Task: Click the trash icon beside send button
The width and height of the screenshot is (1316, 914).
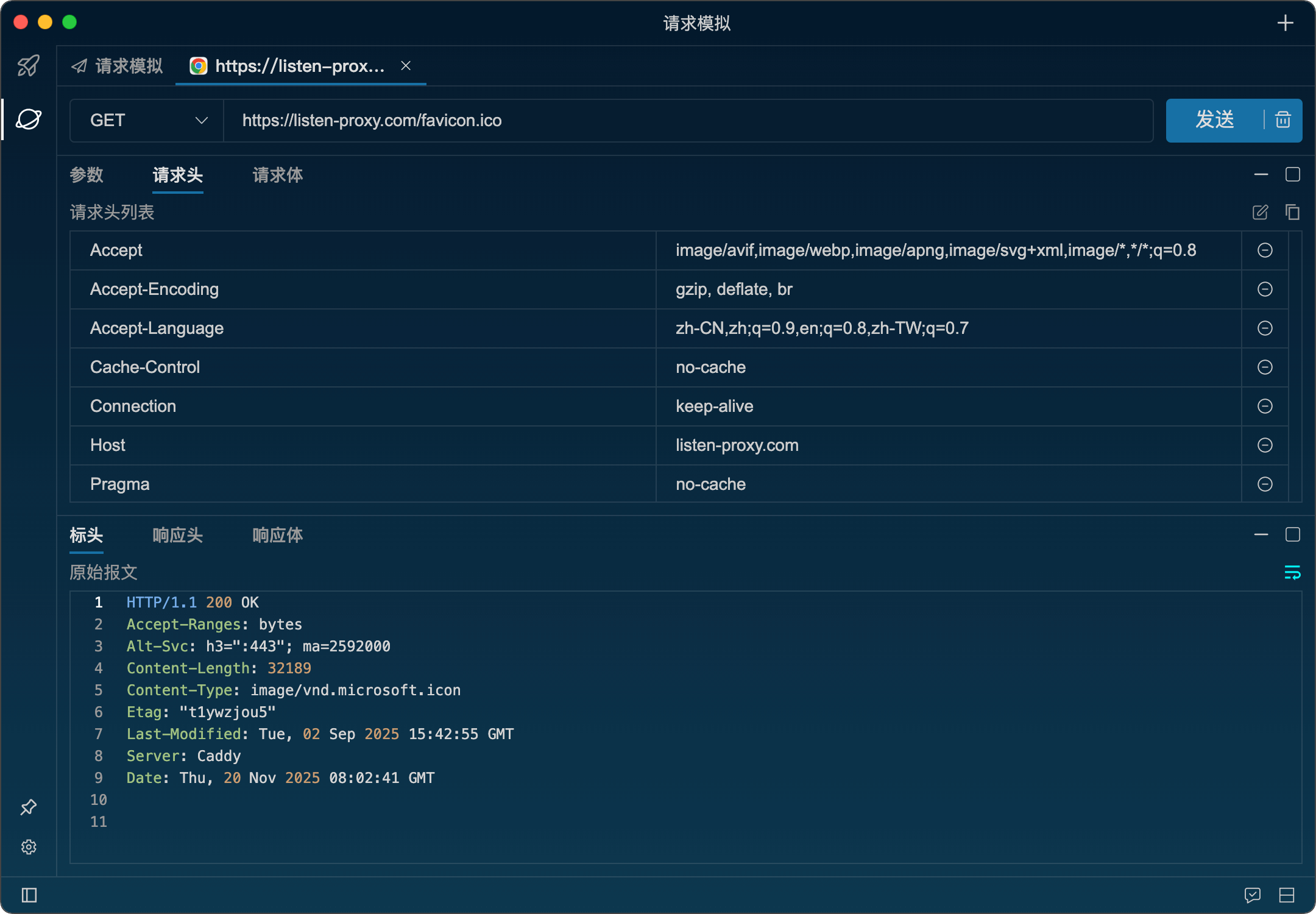Action: (1283, 120)
